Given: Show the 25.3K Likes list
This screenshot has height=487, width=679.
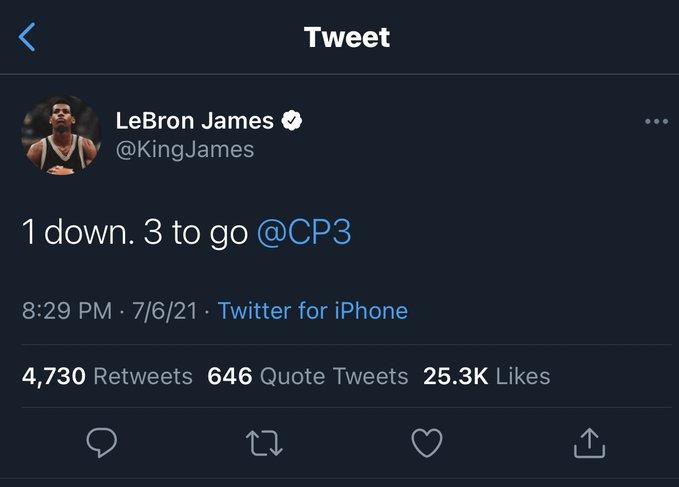Looking at the screenshot, I should pyautogui.click(x=487, y=376).
